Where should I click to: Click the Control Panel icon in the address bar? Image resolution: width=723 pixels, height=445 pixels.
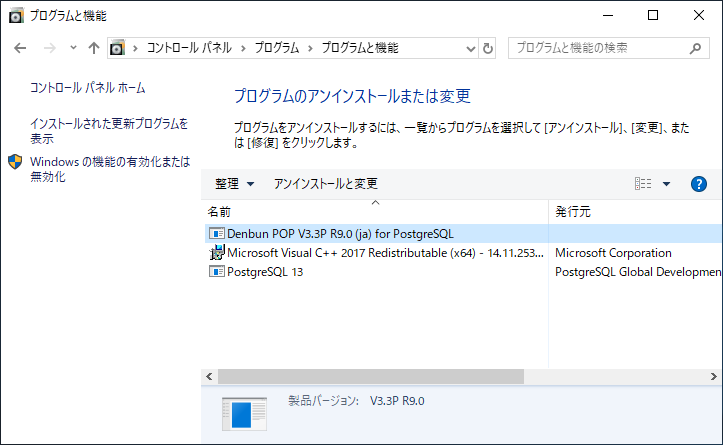(x=117, y=48)
